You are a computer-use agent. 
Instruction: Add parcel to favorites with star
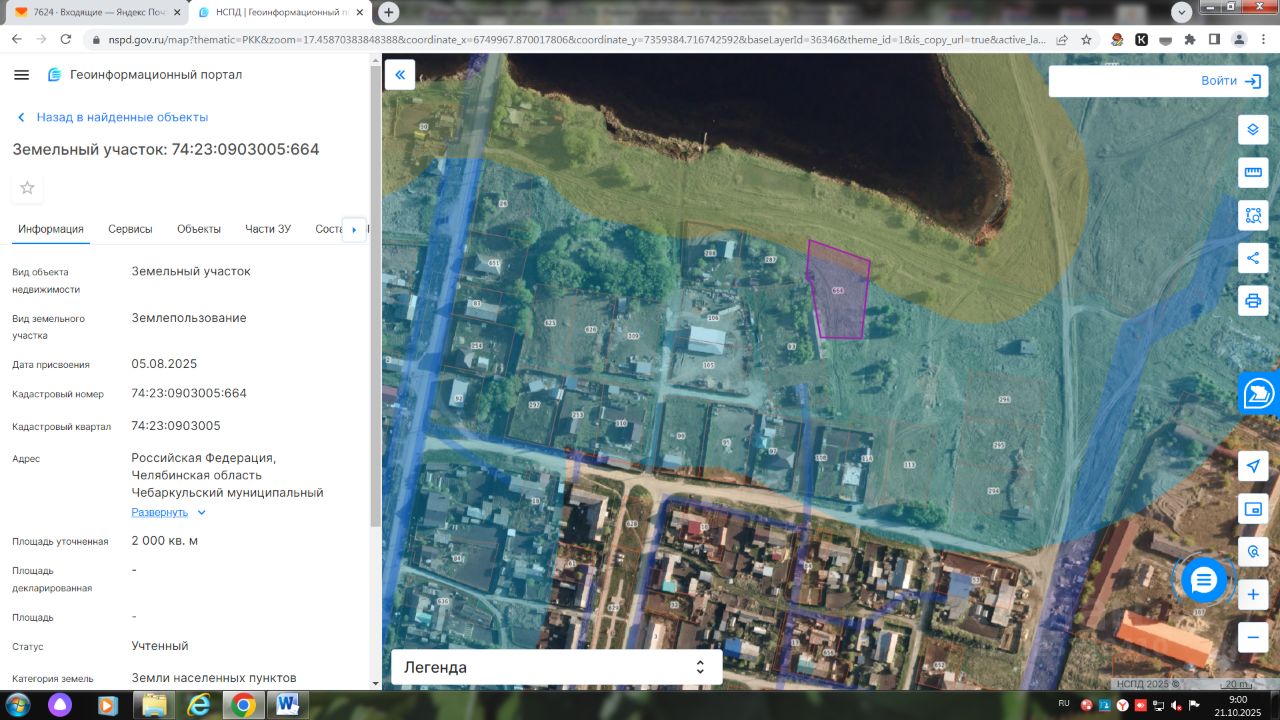click(27, 188)
